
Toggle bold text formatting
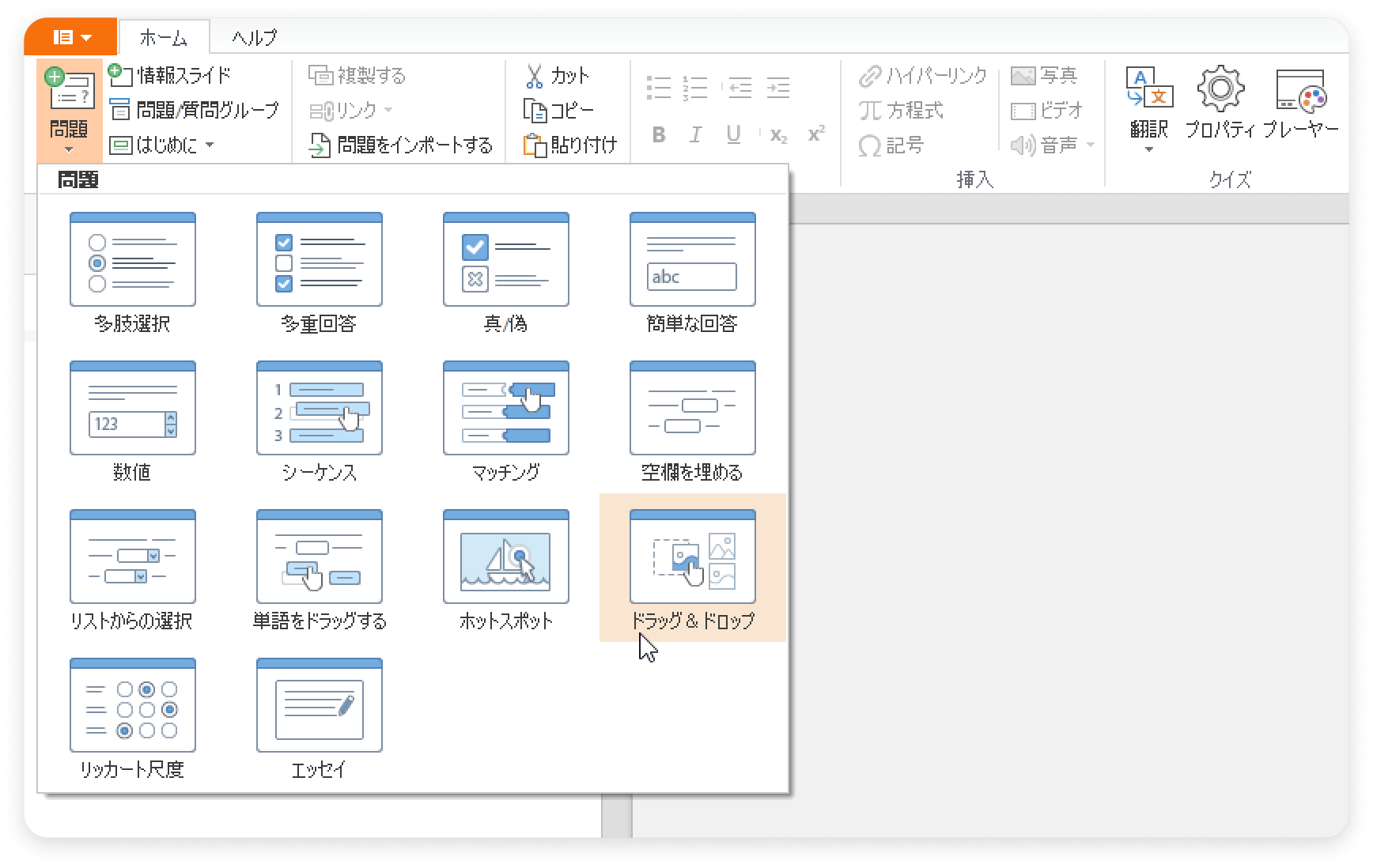point(658,135)
